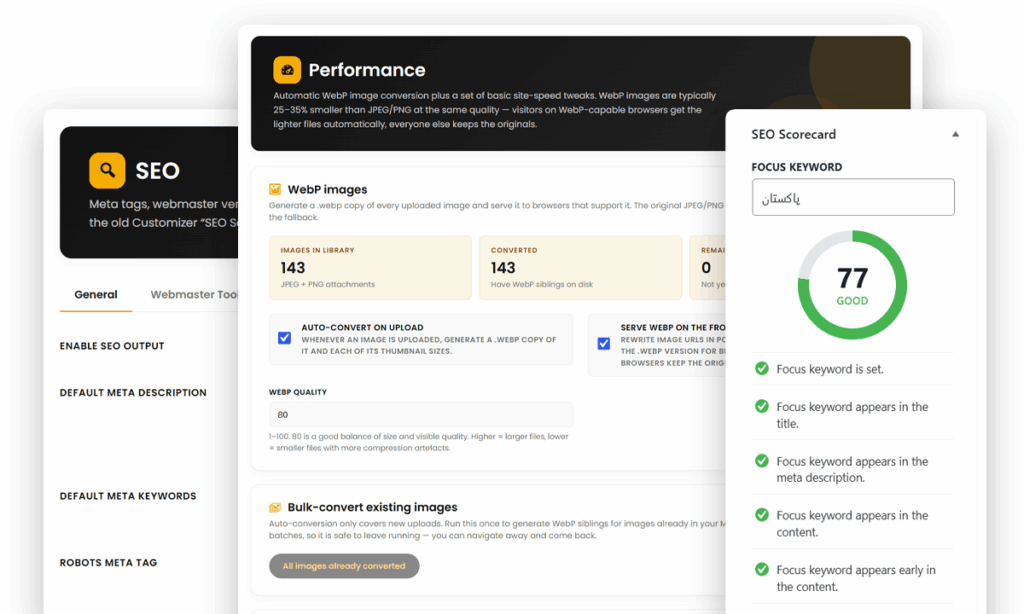Click the 'FOCUS KEYWORD' label
Viewport: 1024px width, 614px height.
coord(797,167)
